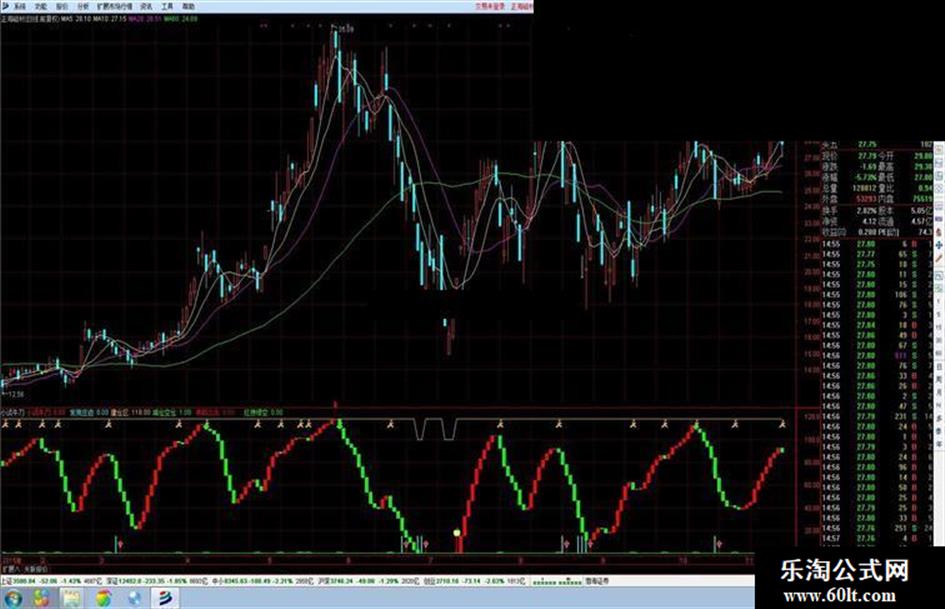Screen dimensions: 945x609
Task: Switch to 周 weekly period in right sidebar
Action: point(940,380)
